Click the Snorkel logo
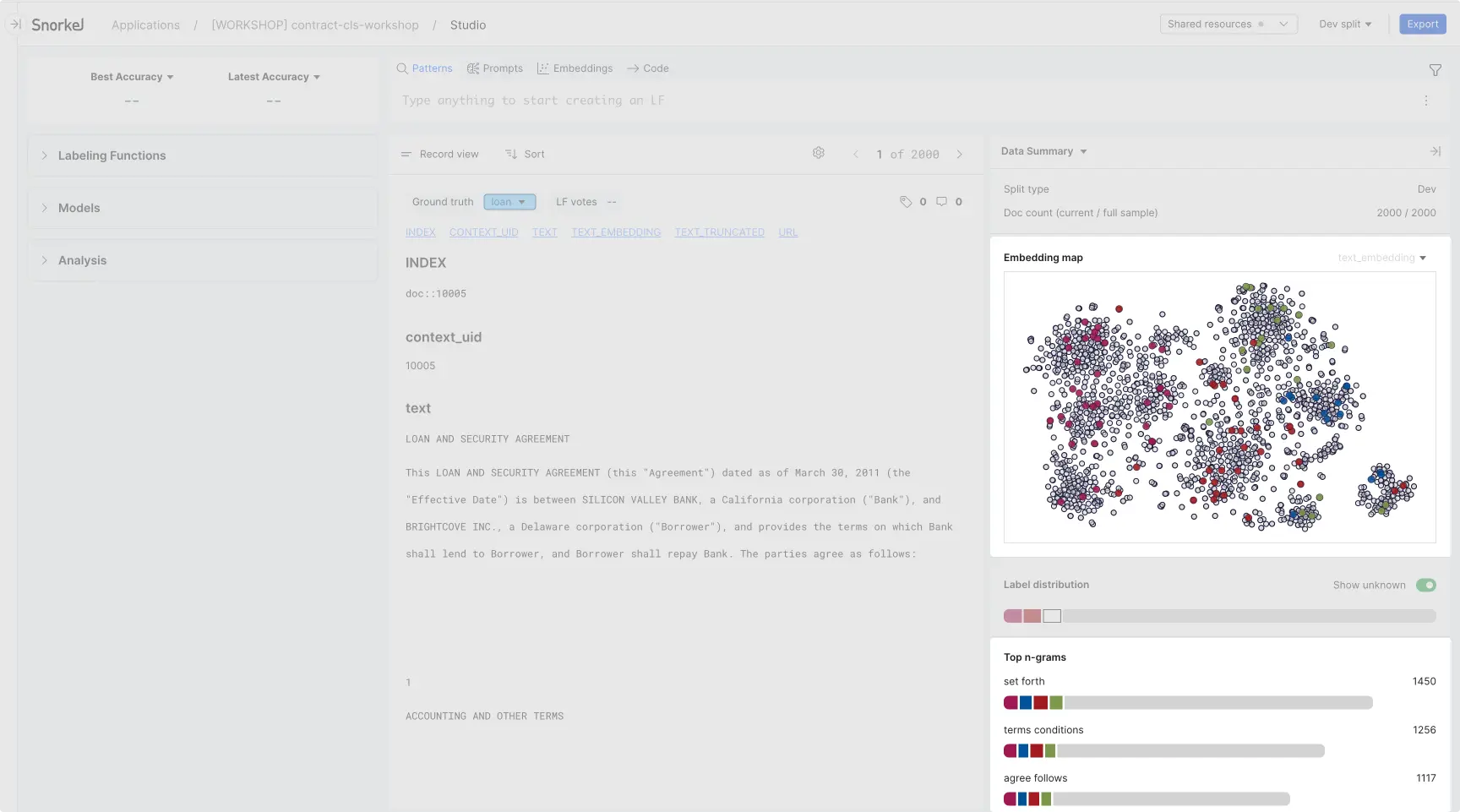Viewport: 1460px width, 812px height. (57, 25)
